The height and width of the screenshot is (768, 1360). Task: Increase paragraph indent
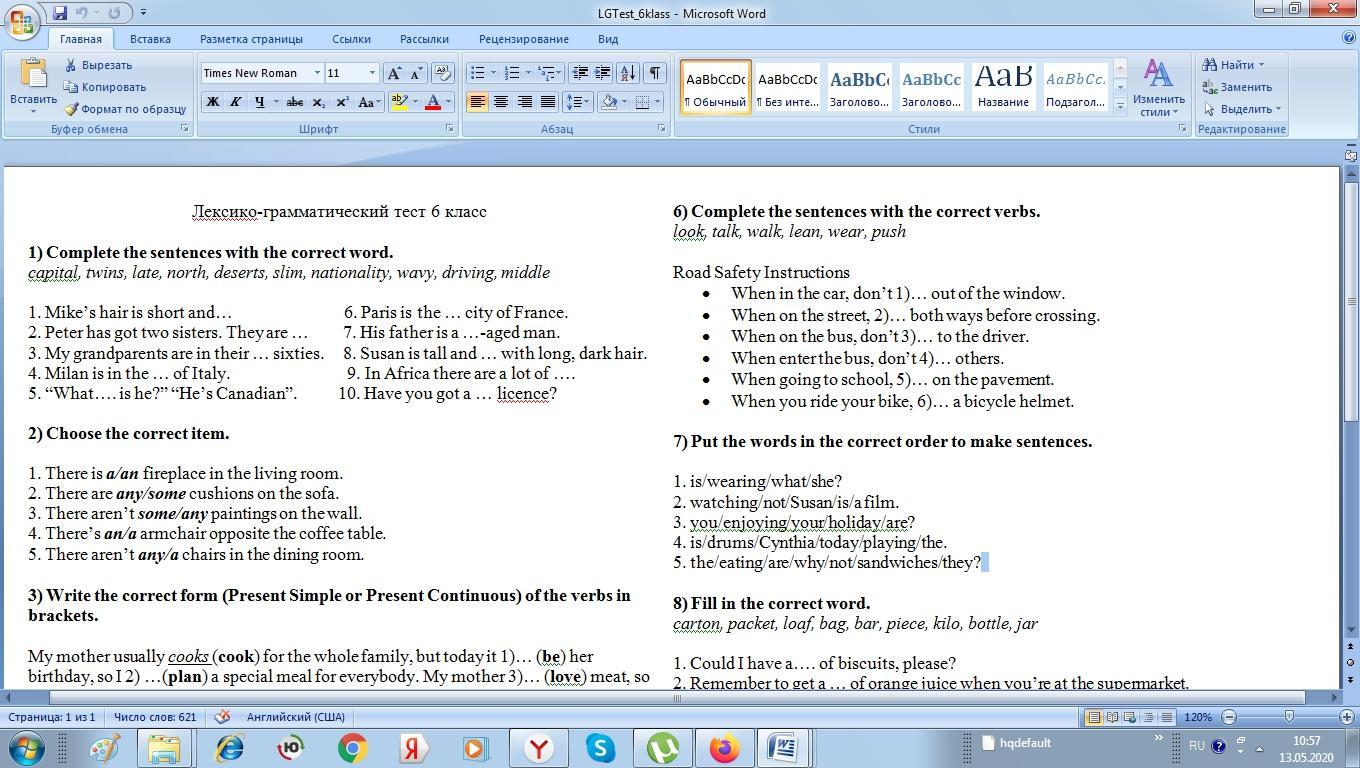[603, 73]
